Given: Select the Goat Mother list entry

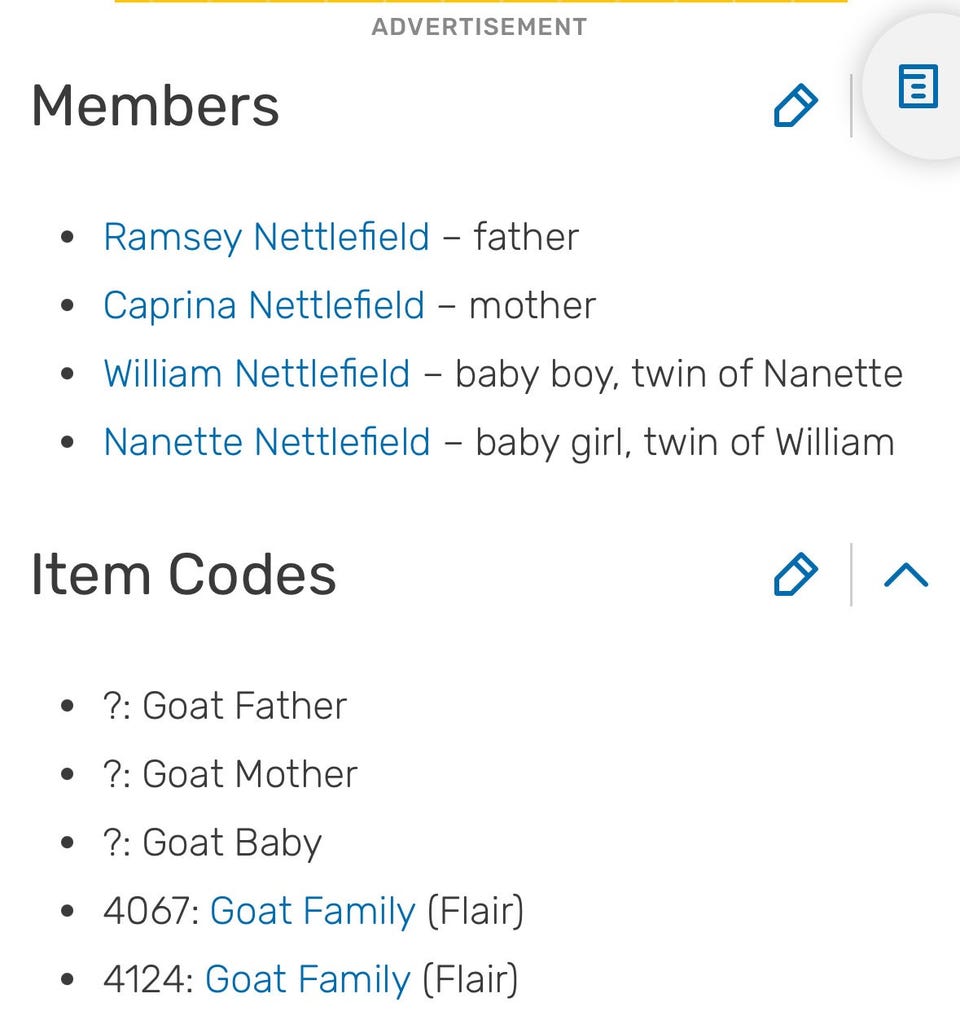Looking at the screenshot, I should point(230,774).
